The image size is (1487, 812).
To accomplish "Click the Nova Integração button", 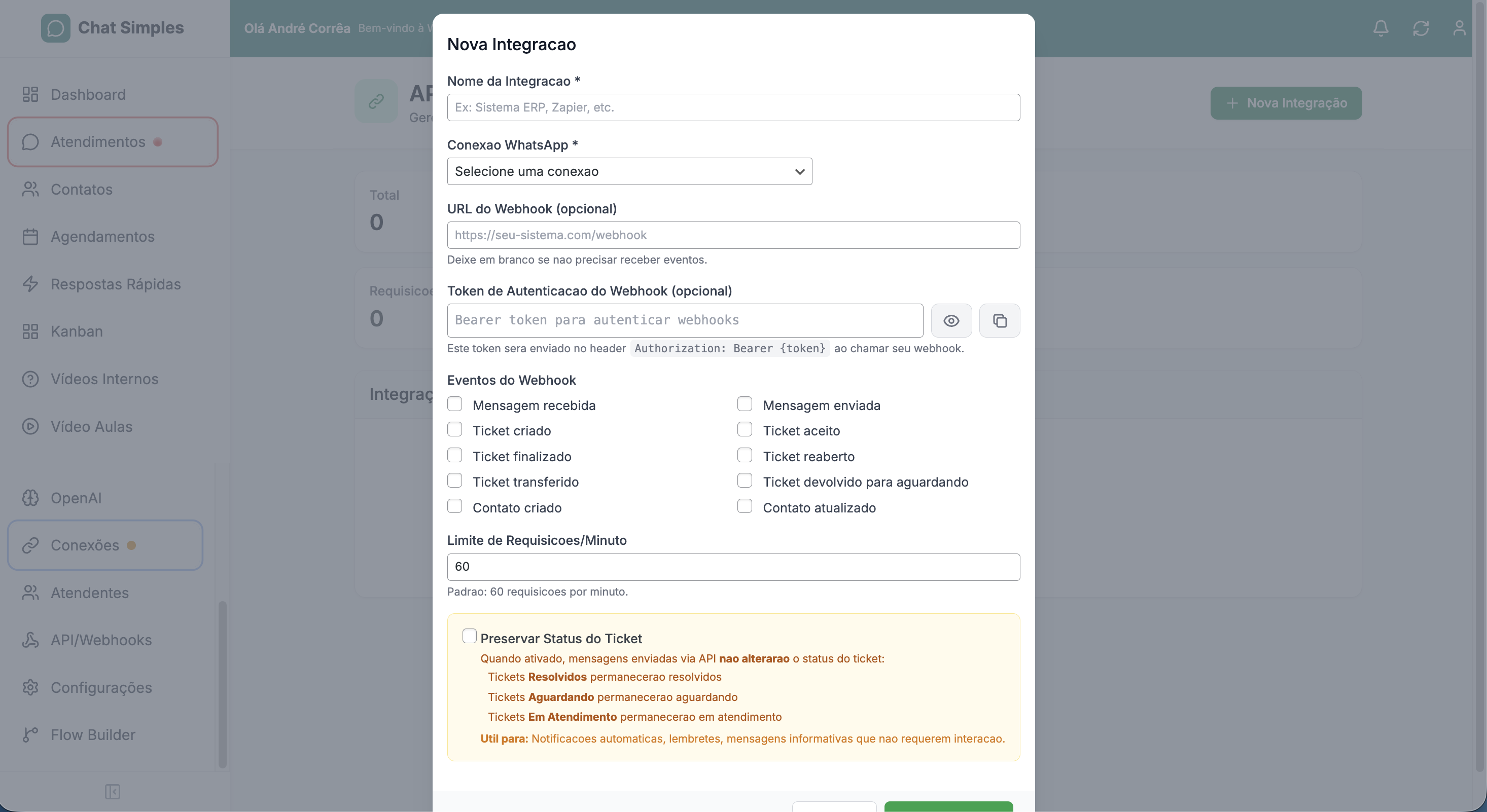I will 1286,103.
